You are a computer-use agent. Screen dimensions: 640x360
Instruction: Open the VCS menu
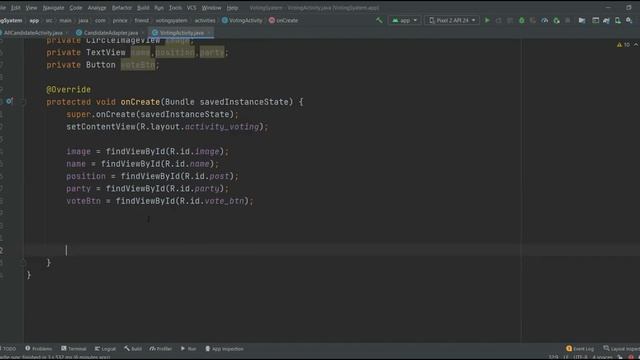point(191,8)
